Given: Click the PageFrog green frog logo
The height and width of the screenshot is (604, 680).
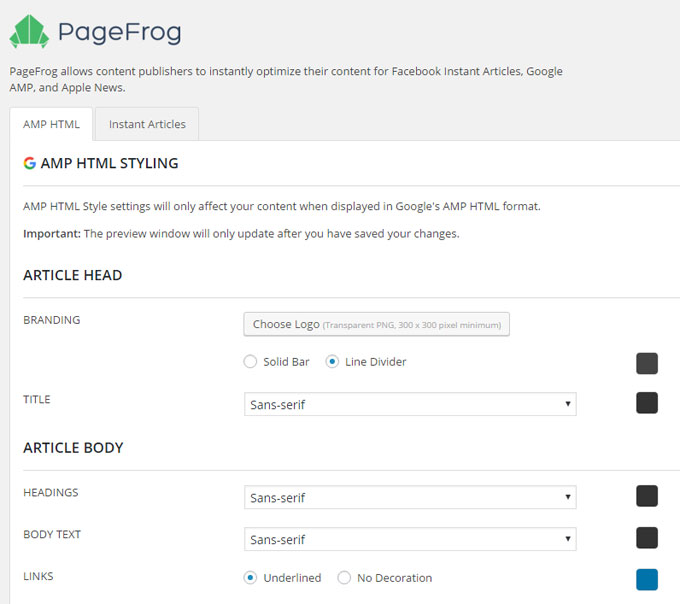Looking at the screenshot, I should tap(29, 32).
